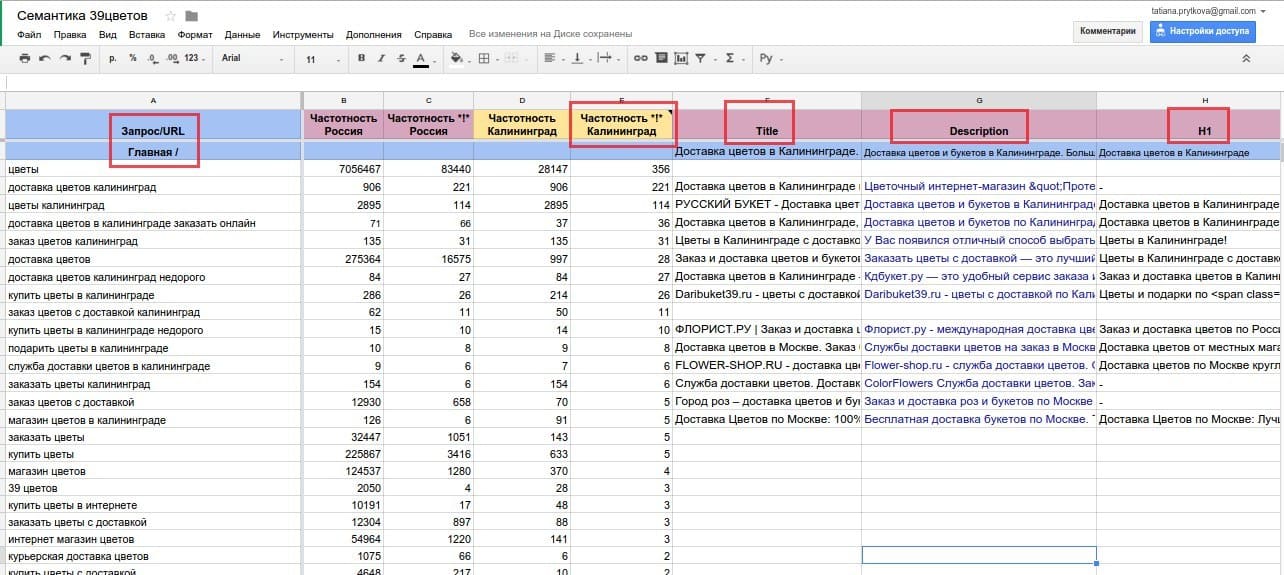Screen dimensions: 1284x575
Task: Collapse the toolbar with double chevron
Action: [x=1246, y=59]
